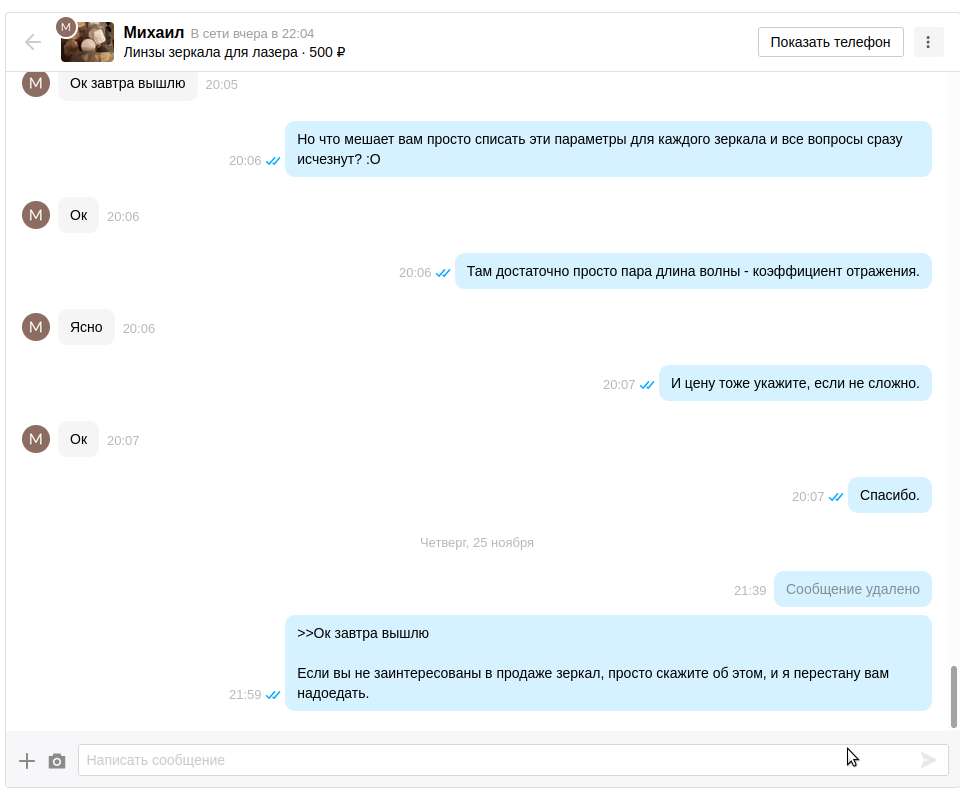
Task: Click the 'В сети вчера в 22:04' status
Action: coord(252,34)
